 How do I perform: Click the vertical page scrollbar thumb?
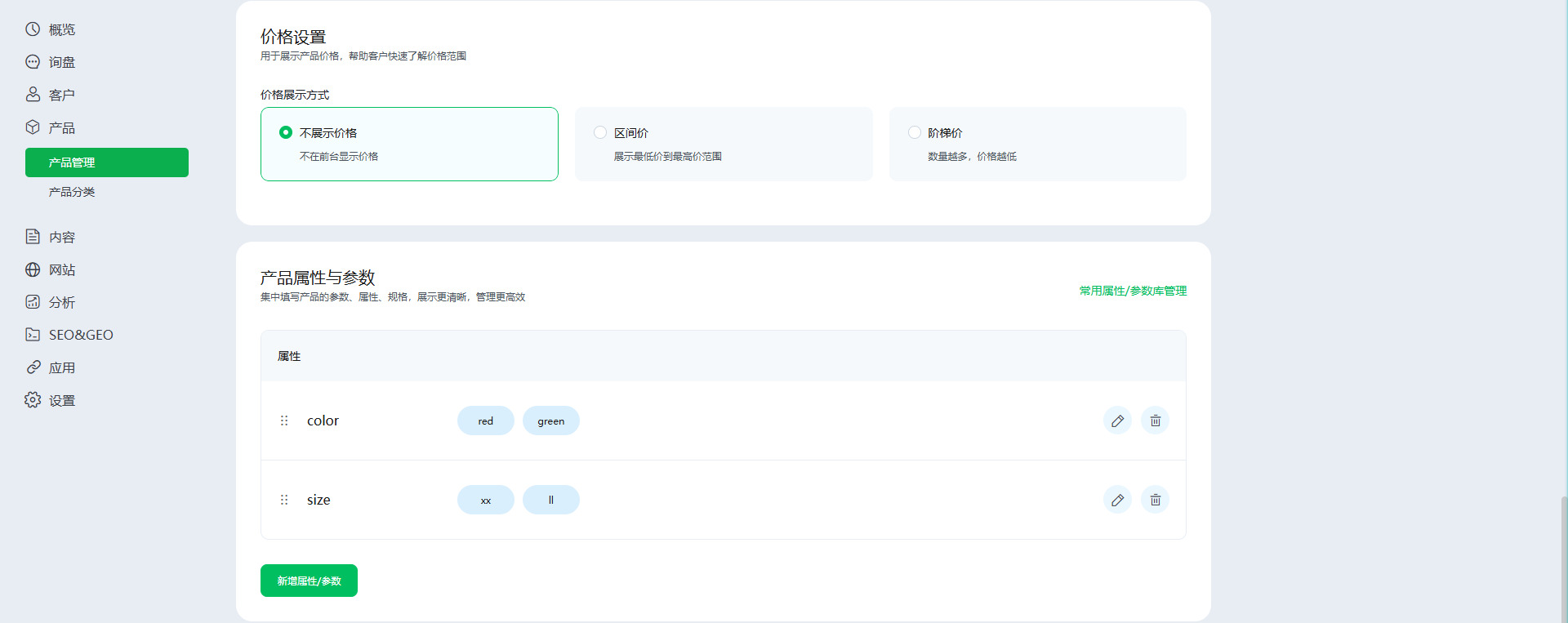(x=1564, y=559)
